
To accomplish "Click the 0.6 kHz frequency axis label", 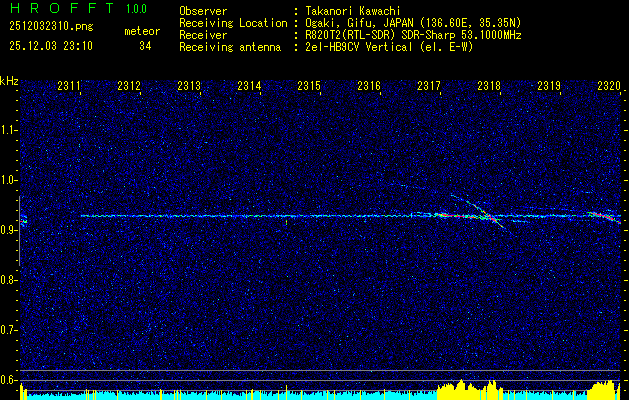I will point(8,380).
